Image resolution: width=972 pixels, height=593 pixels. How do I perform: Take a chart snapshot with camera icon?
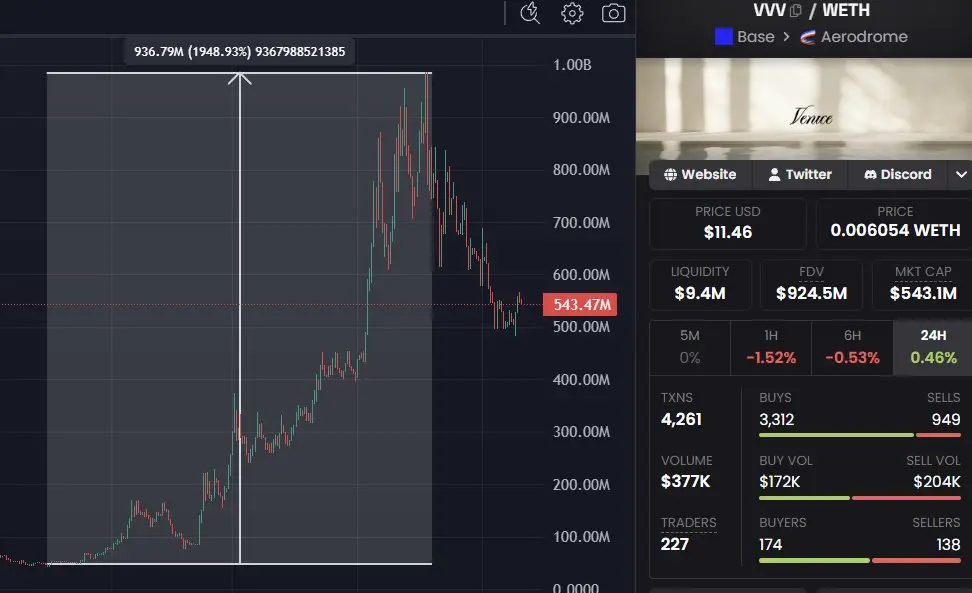(613, 13)
